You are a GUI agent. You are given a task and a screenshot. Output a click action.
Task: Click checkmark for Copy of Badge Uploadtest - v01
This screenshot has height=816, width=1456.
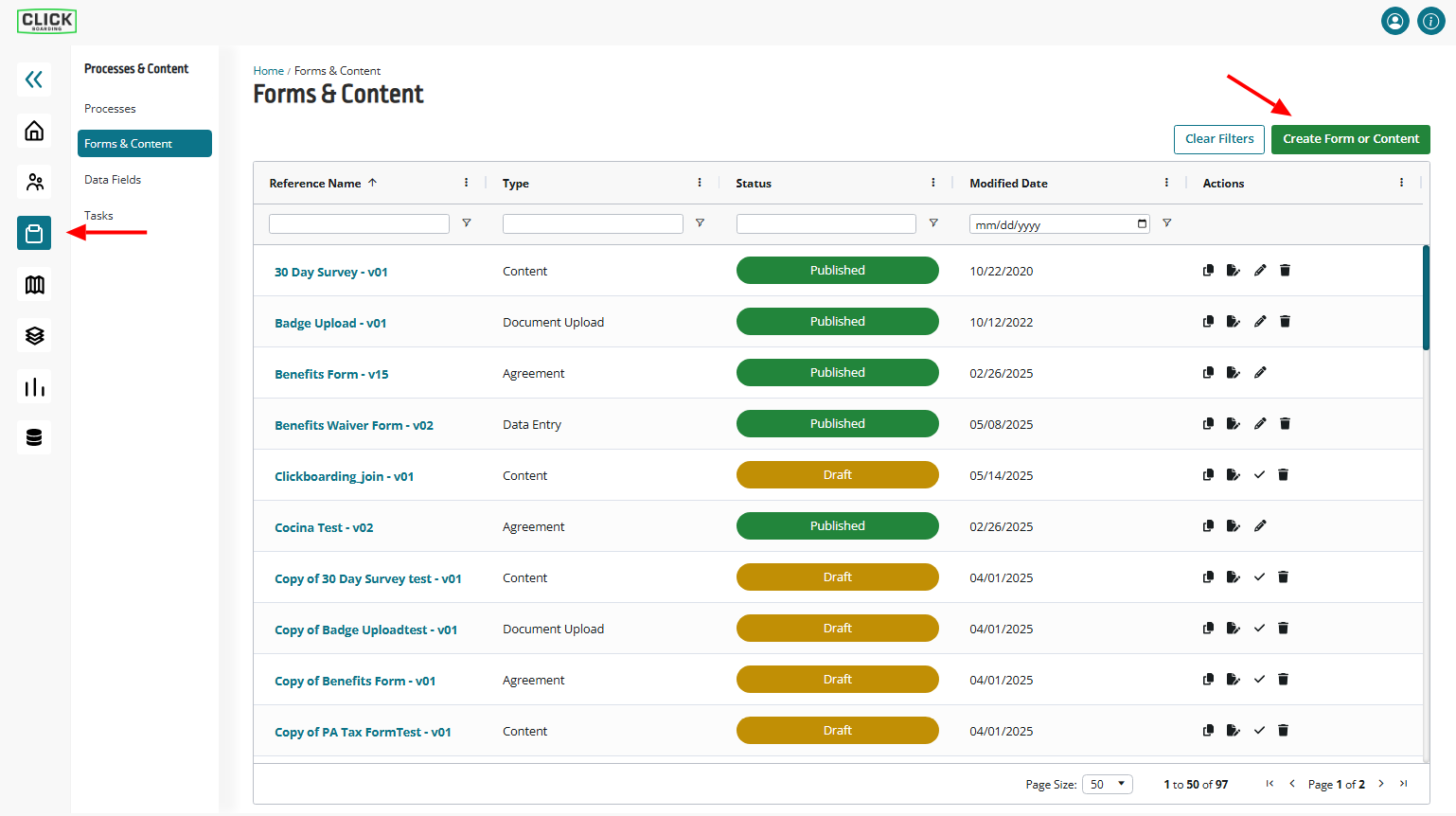[x=1259, y=629]
